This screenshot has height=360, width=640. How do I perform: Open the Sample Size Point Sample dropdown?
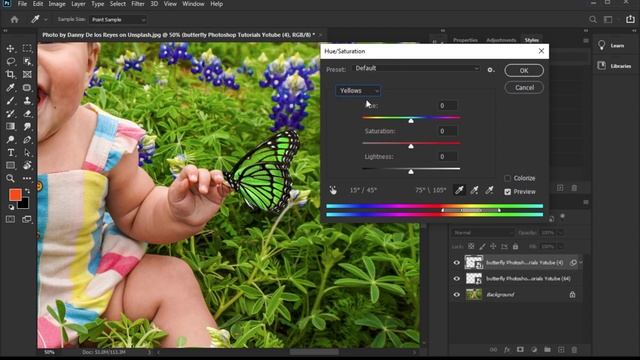click(118, 20)
